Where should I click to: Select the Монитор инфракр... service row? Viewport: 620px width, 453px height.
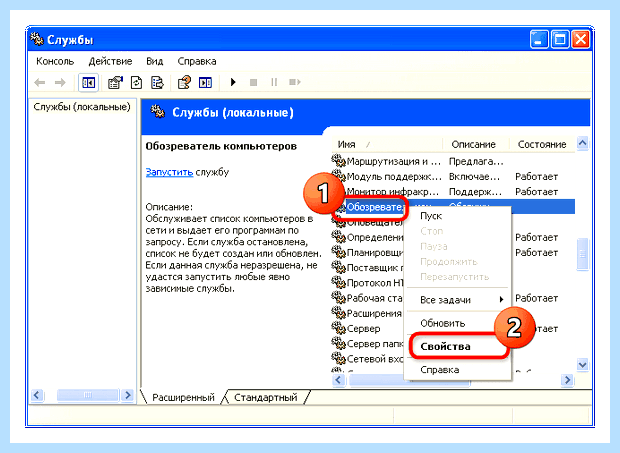point(393,192)
